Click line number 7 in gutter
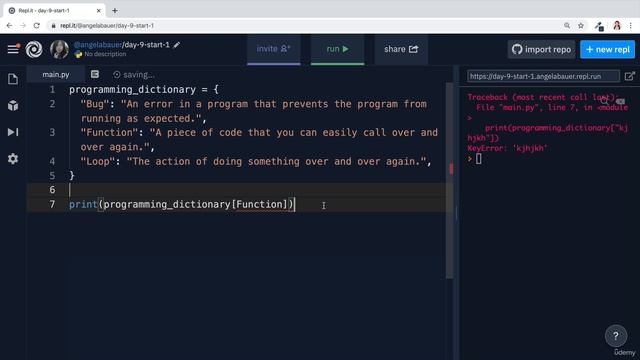Image resolution: width=640 pixels, height=360 pixels. (x=52, y=204)
